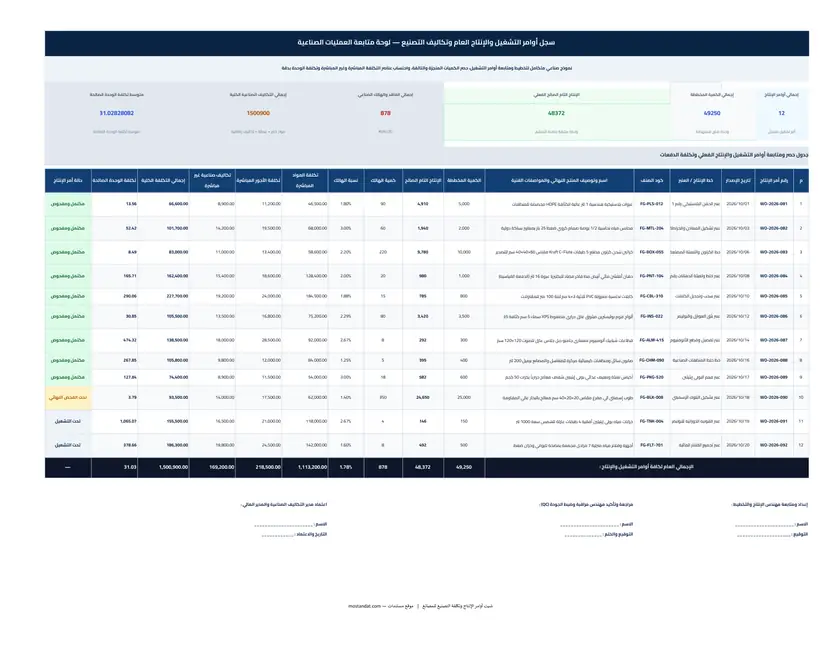840x649 pixels.
Task: Click planned quantity 25,000 in row 10
Action: coord(464,398)
